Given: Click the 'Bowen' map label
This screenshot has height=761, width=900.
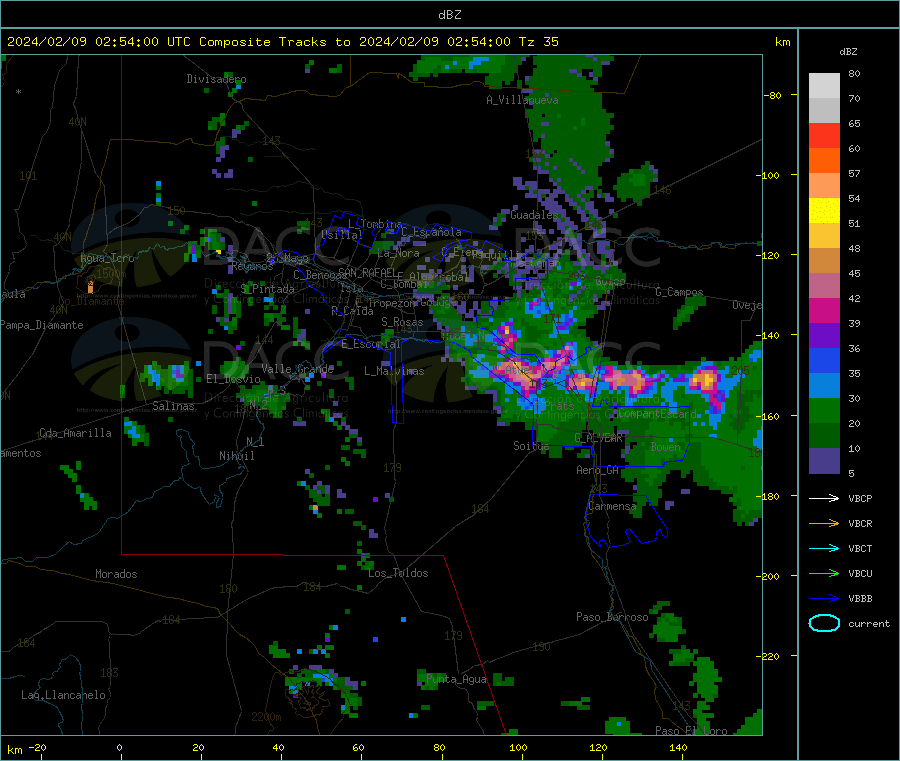Looking at the screenshot, I should pos(665,447).
